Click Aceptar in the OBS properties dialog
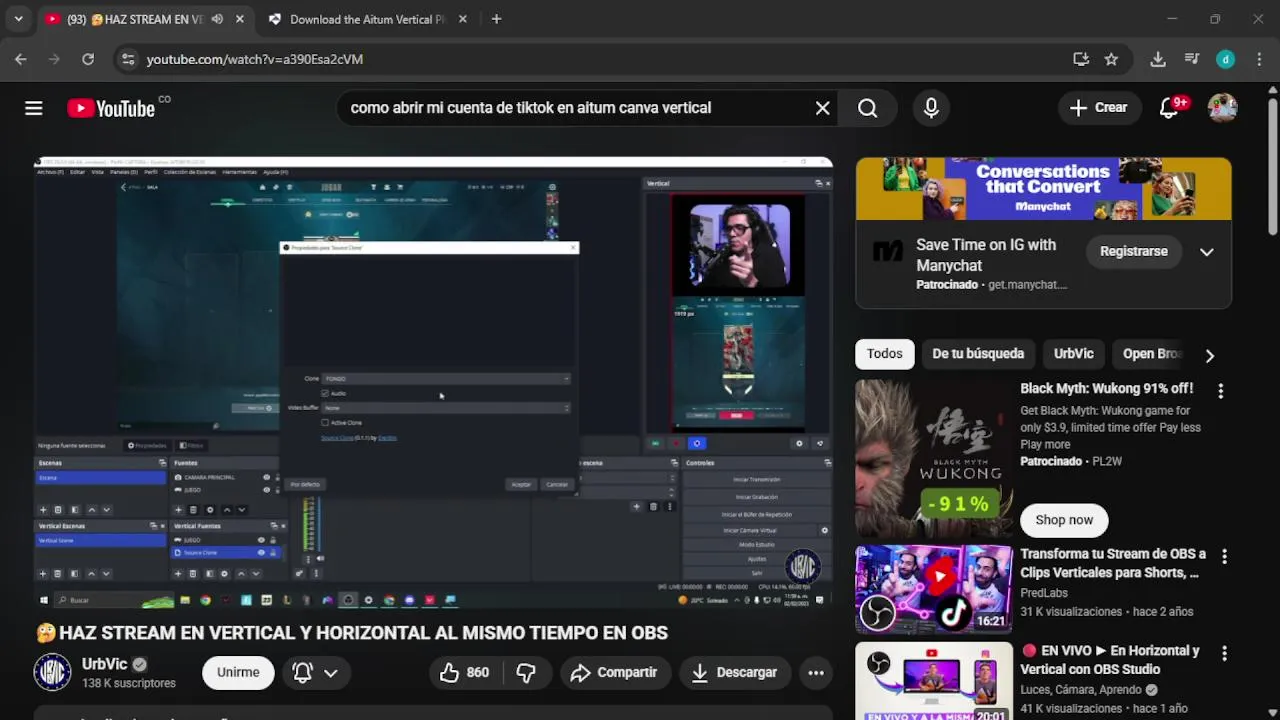1280x720 pixels. click(x=521, y=484)
